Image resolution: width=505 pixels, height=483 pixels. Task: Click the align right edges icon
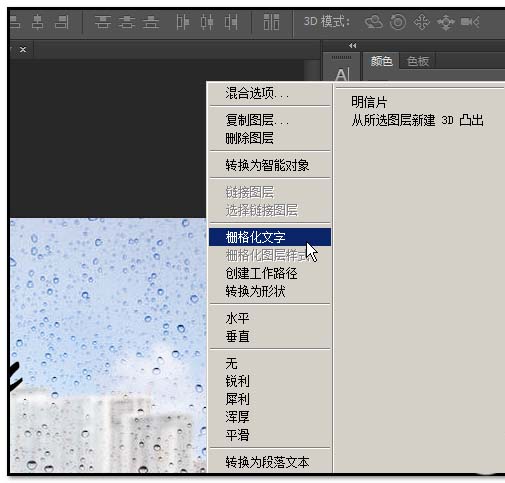click(x=62, y=23)
